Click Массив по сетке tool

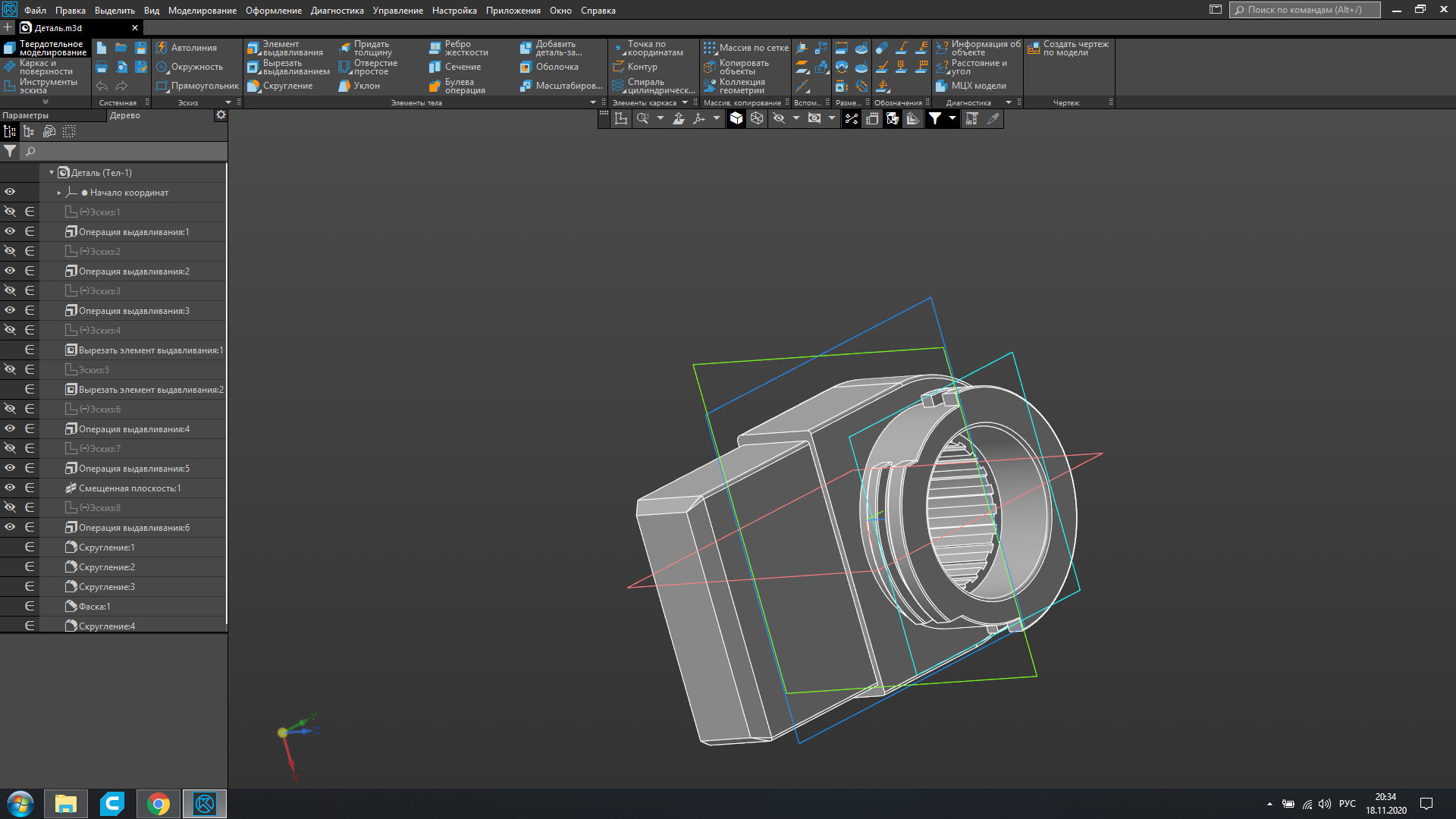pyautogui.click(x=746, y=48)
